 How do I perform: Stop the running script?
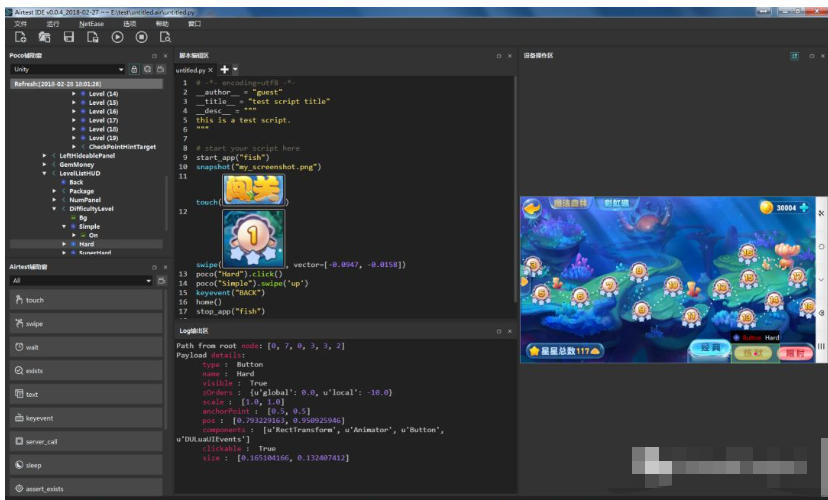click(x=142, y=37)
